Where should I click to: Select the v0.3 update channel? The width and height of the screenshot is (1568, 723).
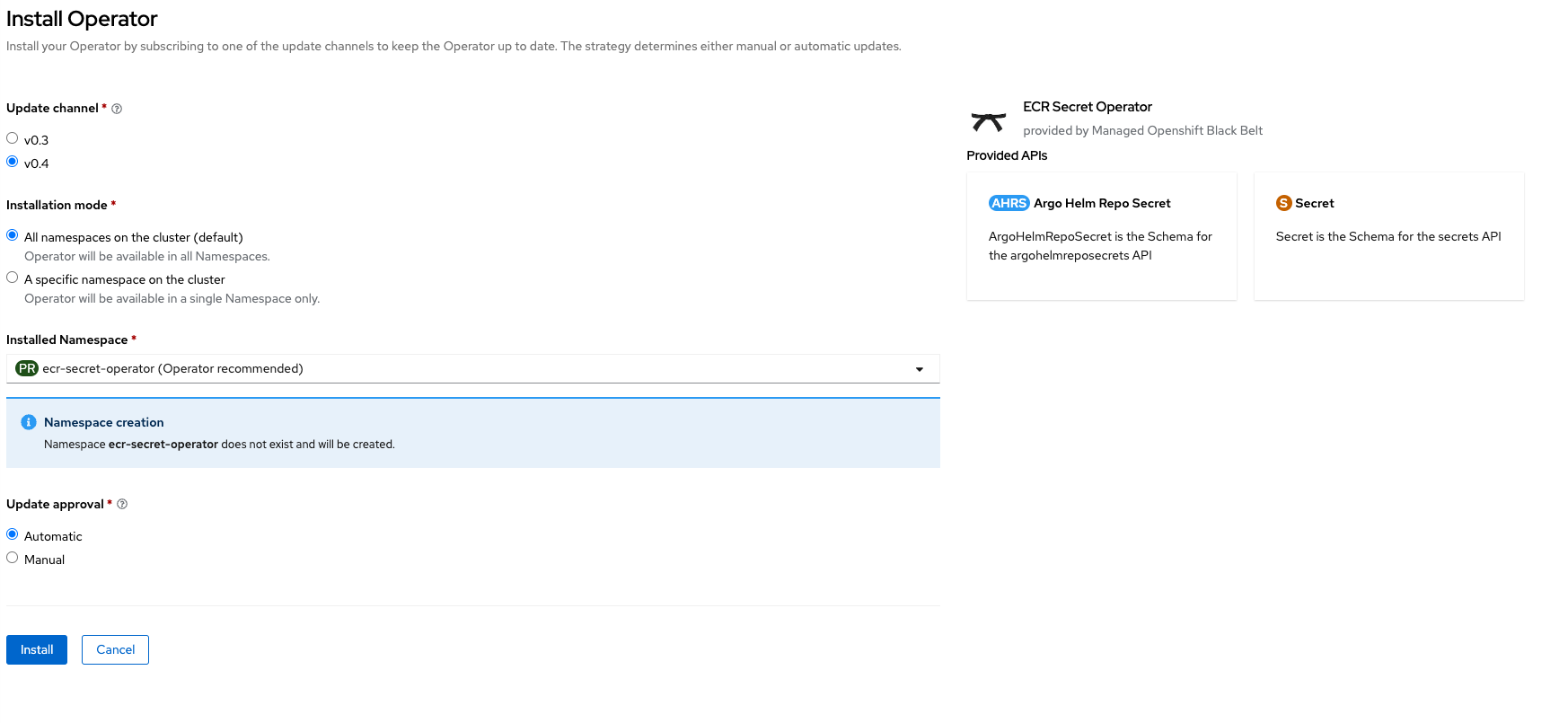(x=13, y=138)
